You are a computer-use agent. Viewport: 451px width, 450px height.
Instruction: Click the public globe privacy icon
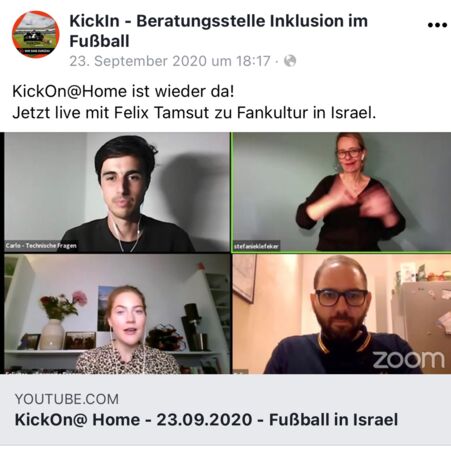pos(290,61)
